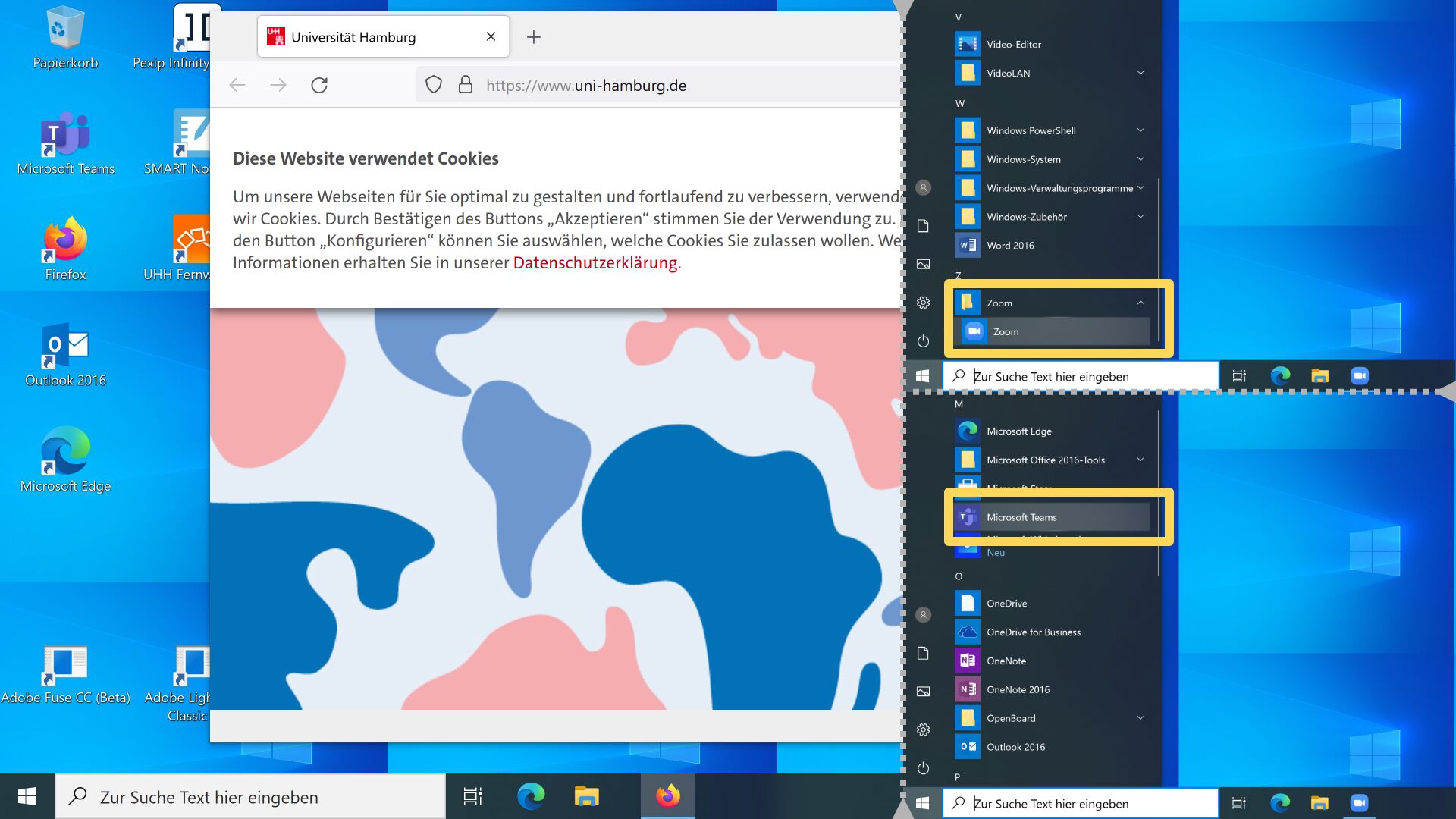Open Edge in upper inset taskbar
1456x819 pixels.
pyautogui.click(x=1280, y=376)
